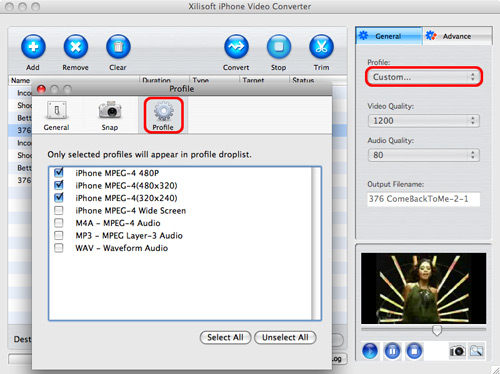Enable WAV - Waveform Audio profile
The image size is (500, 374).
point(59,248)
